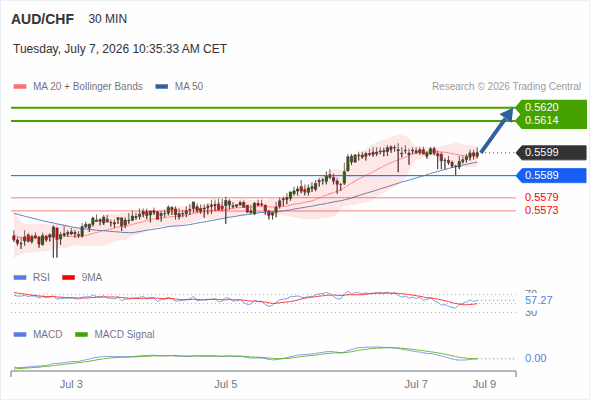Click the MA 50 blue legend swatch

pos(162,87)
